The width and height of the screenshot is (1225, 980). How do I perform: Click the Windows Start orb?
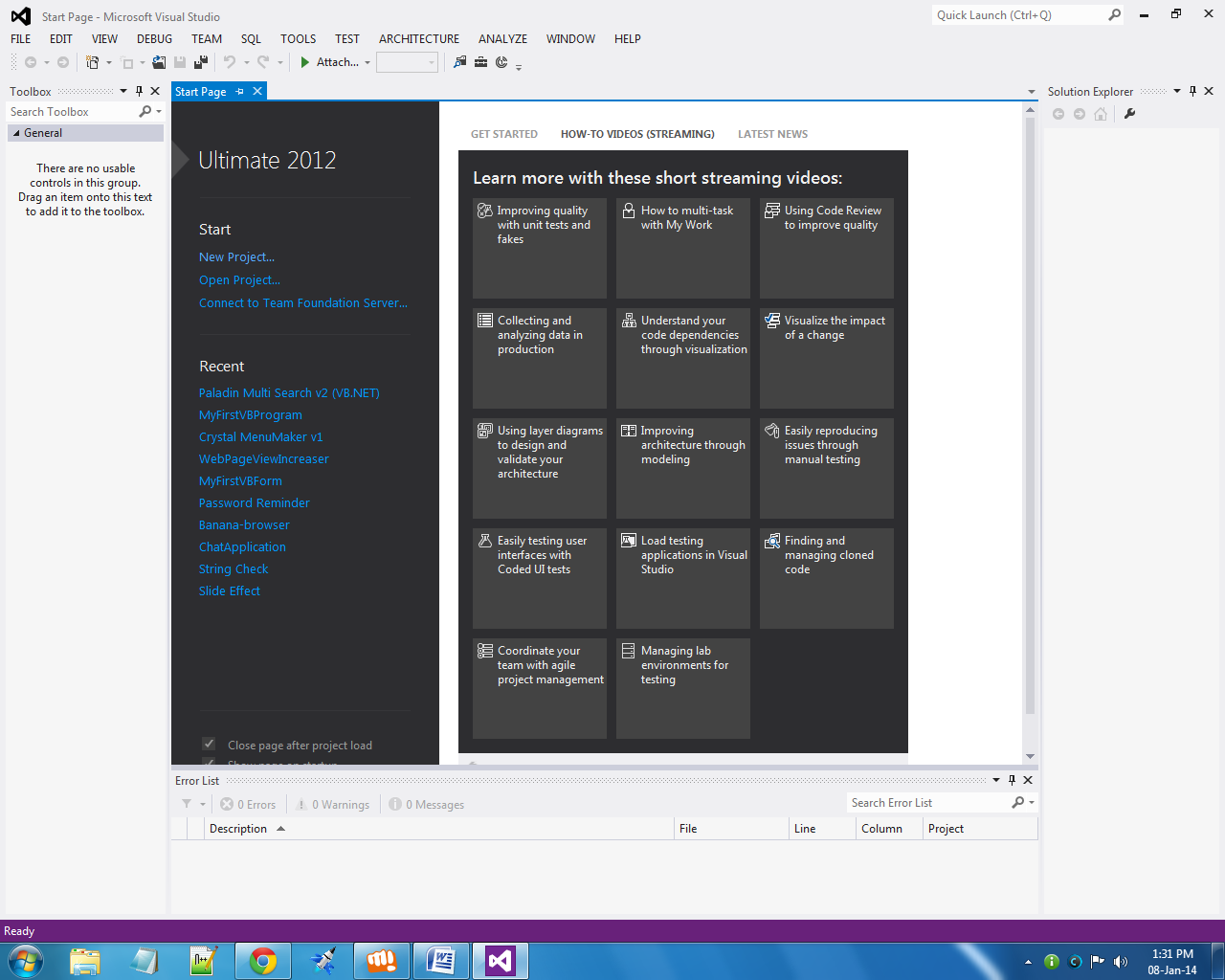coord(26,961)
